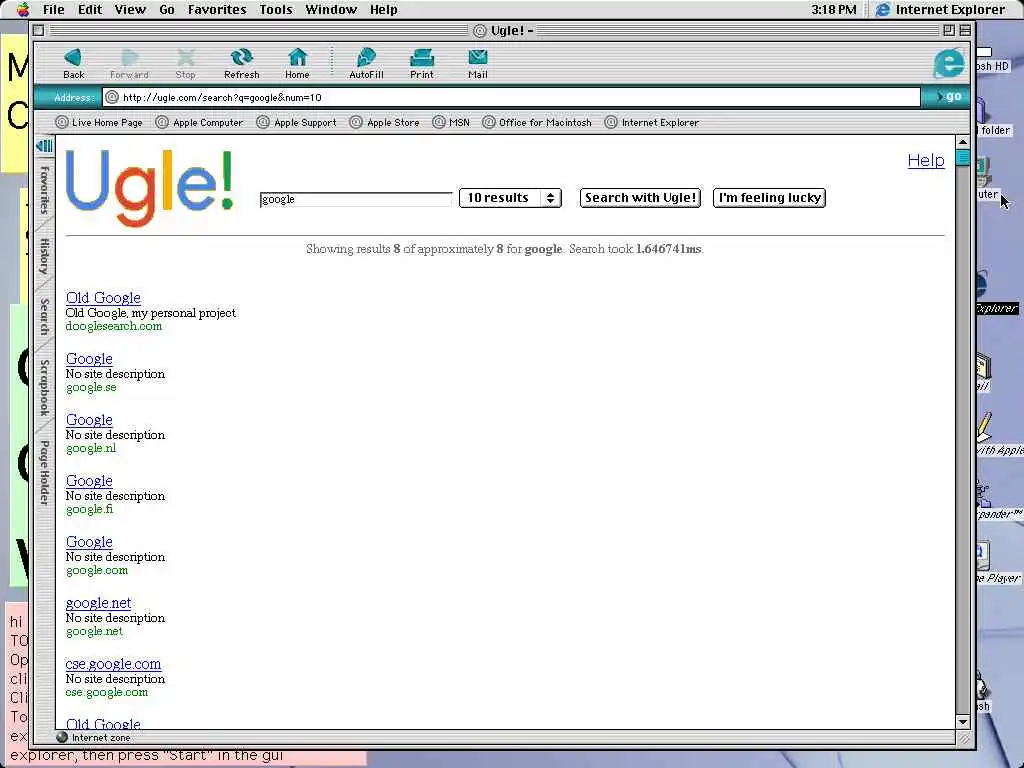Open Google result for google.fi

[89, 481]
